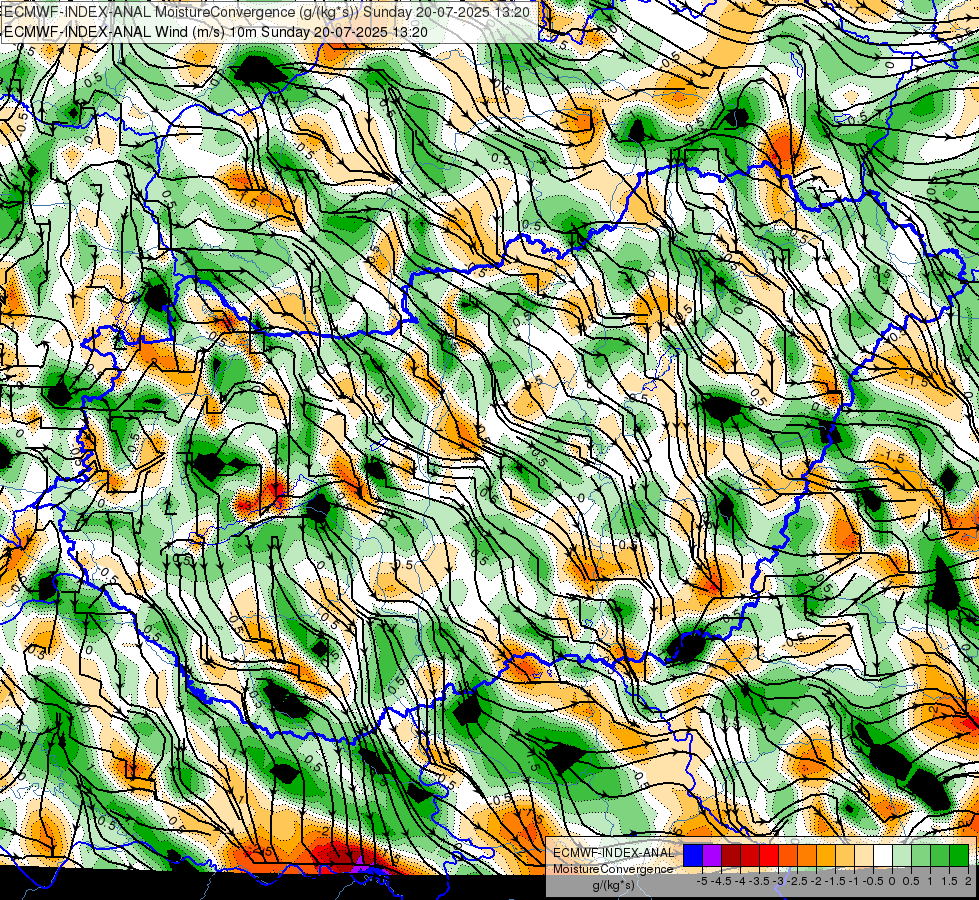979x900 pixels.
Task: Select the white legend swatch
Action: (x=883, y=855)
